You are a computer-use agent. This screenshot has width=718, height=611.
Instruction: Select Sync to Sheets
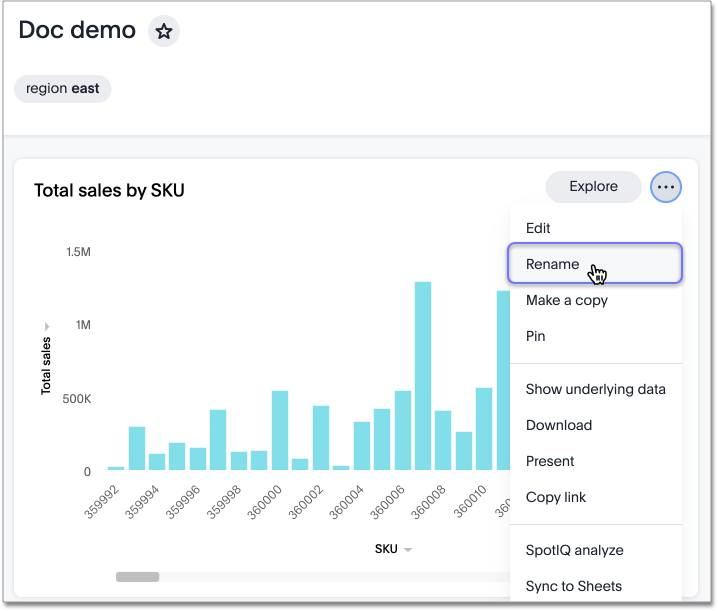573,586
